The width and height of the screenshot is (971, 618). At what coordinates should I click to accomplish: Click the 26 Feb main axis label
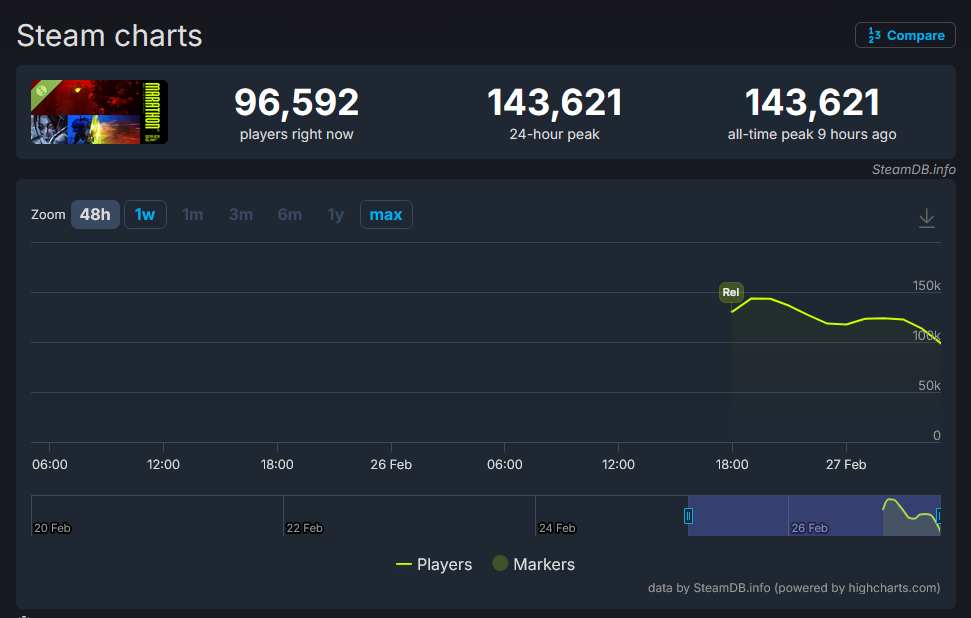pos(391,464)
